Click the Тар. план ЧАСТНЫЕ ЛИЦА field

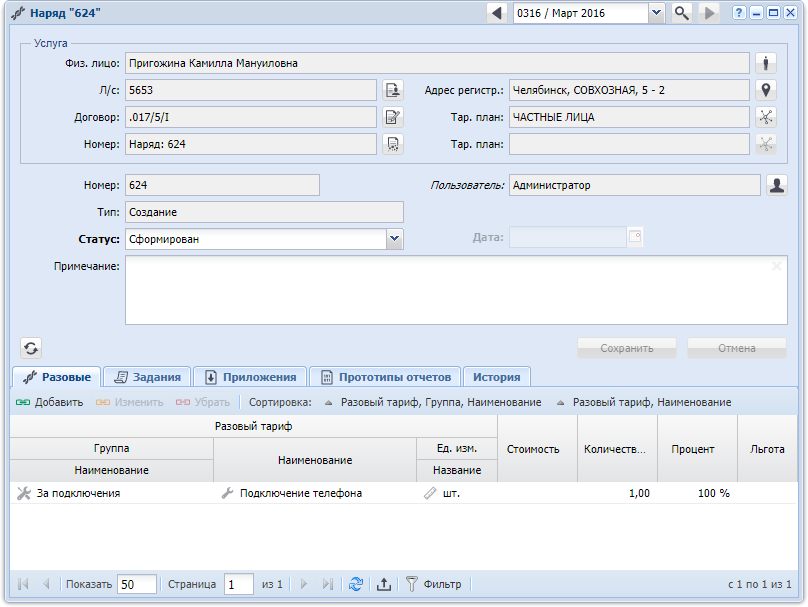(x=629, y=117)
